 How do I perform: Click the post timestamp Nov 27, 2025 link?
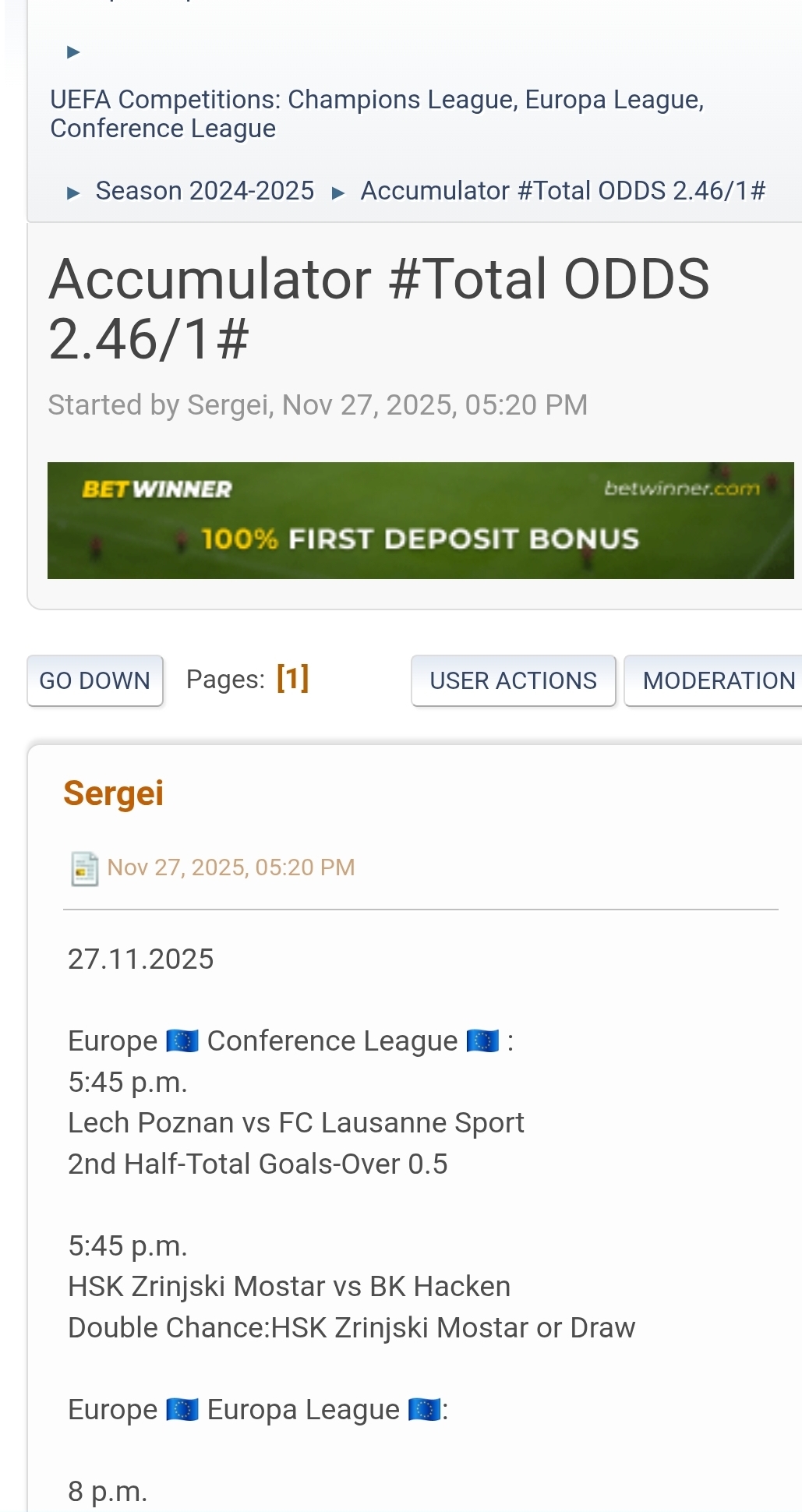(x=231, y=867)
